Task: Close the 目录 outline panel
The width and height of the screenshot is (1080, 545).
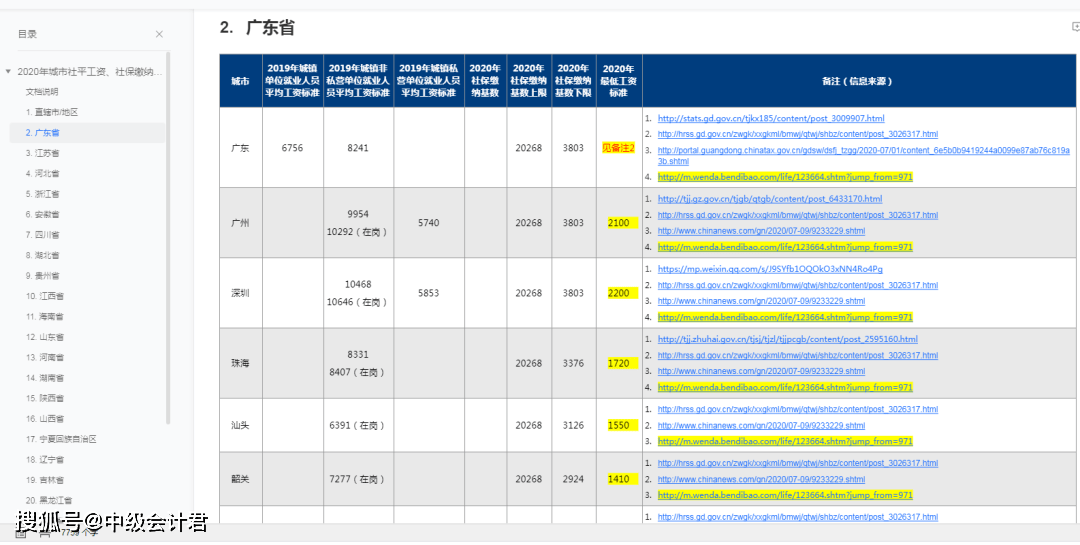Action: point(159,34)
